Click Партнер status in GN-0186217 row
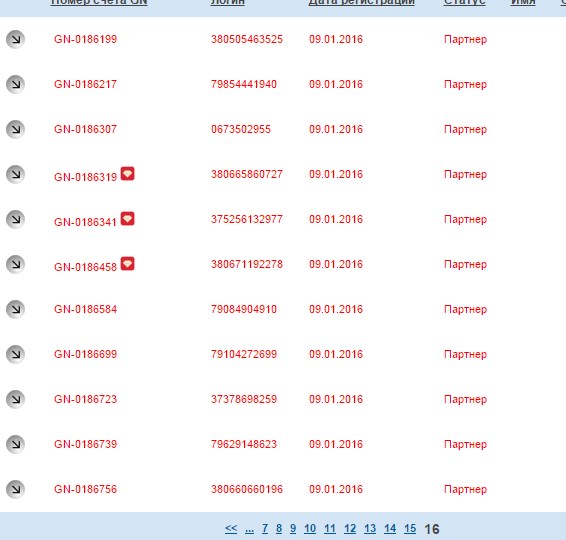 pos(466,84)
